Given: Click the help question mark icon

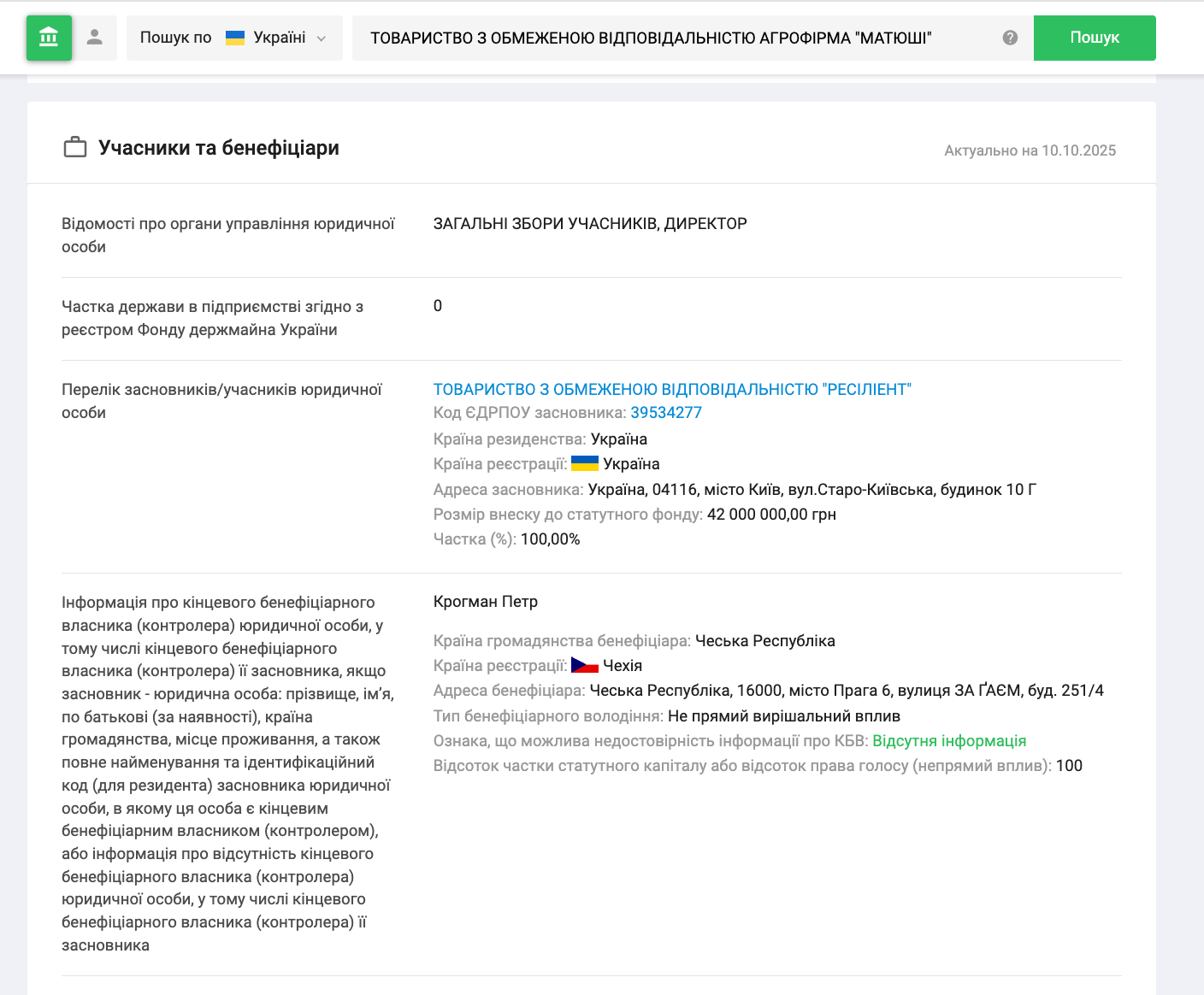Looking at the screenshot, I should [1010, 38].
